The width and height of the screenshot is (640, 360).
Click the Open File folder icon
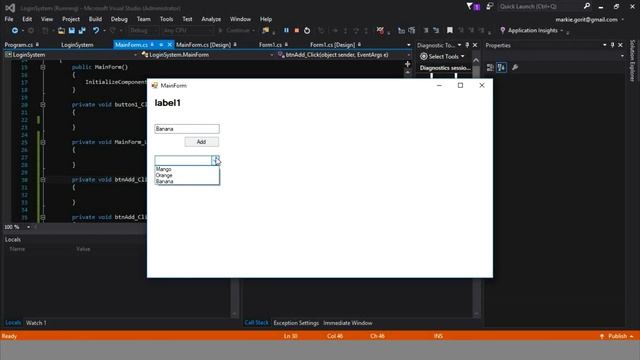(61, 30)
